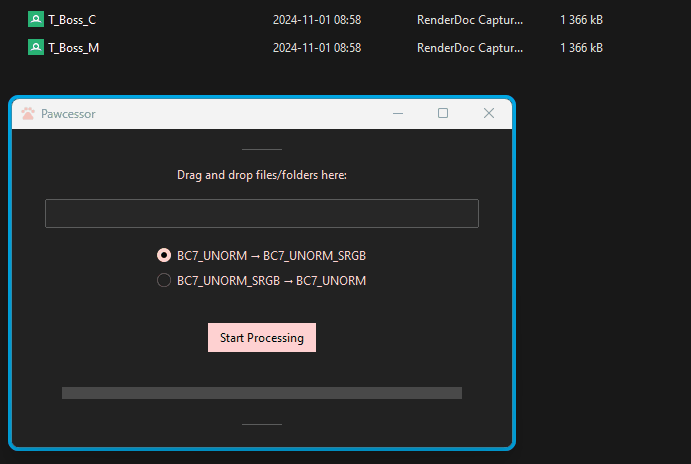Click the T_Boss_M RenderDoc file icon
The image size is (691, 464).
[x=36, y=47]
